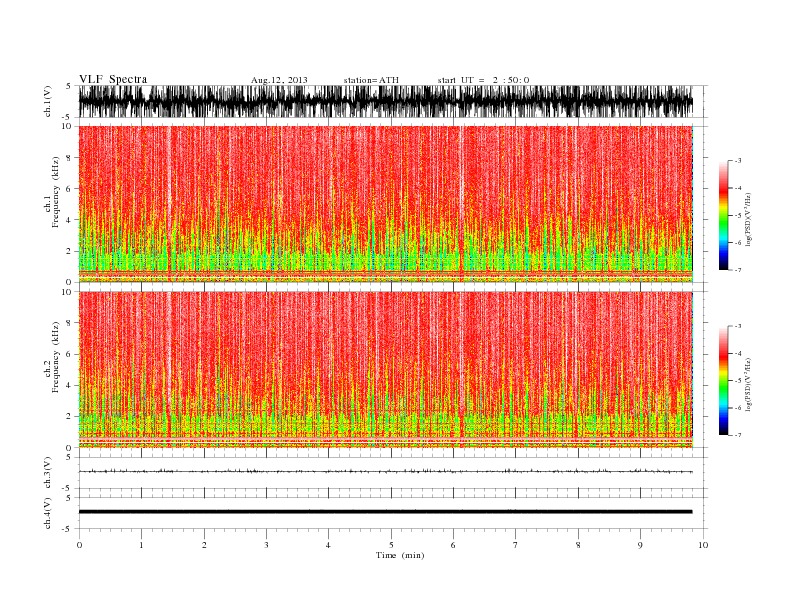Click the "ch.3(V)" axis label
Screen dimensions: 792x612
[x=48, y=473]
